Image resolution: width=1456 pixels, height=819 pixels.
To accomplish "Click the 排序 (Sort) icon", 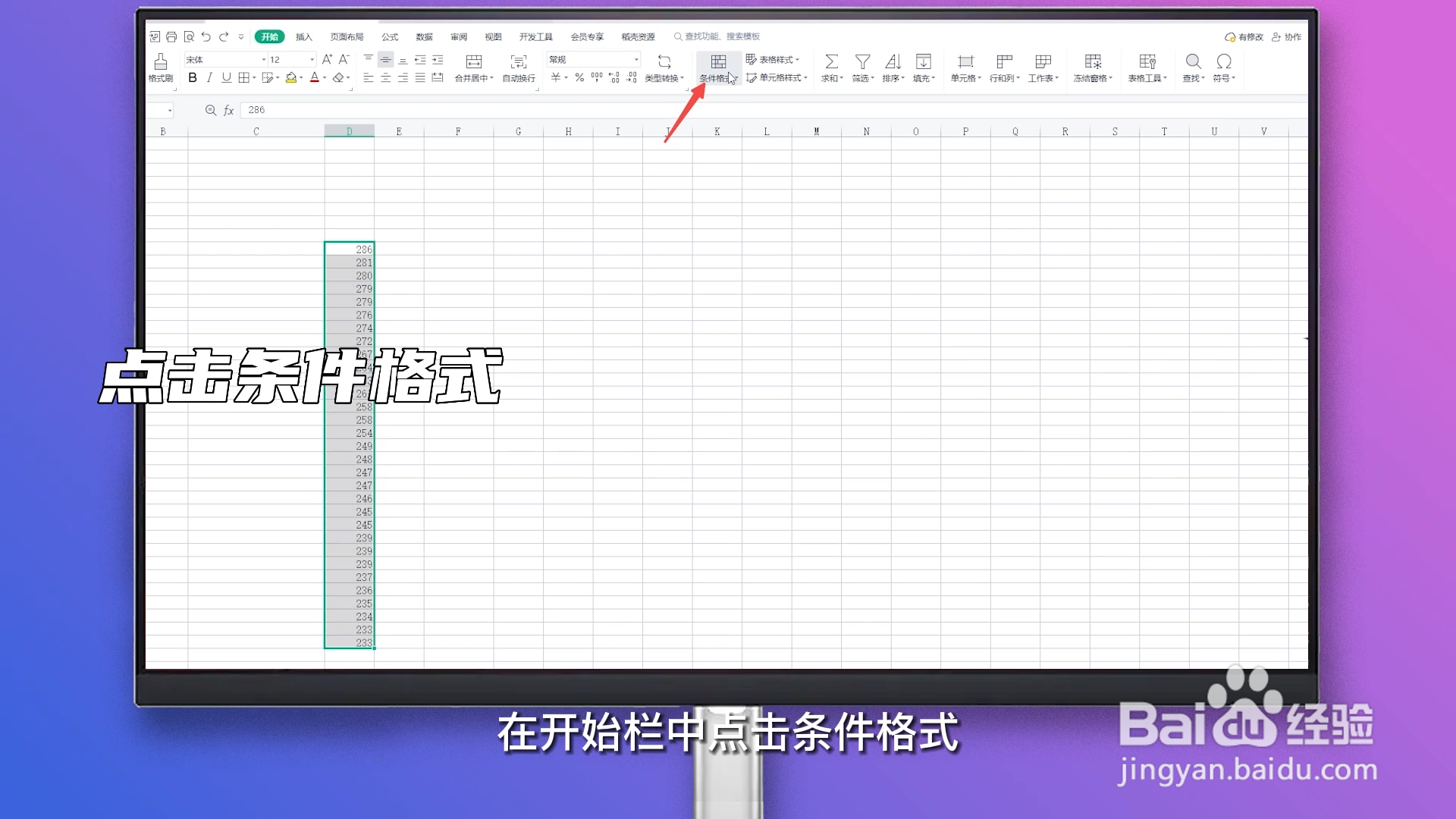I will pyautogui.click(x=893, y=68).
